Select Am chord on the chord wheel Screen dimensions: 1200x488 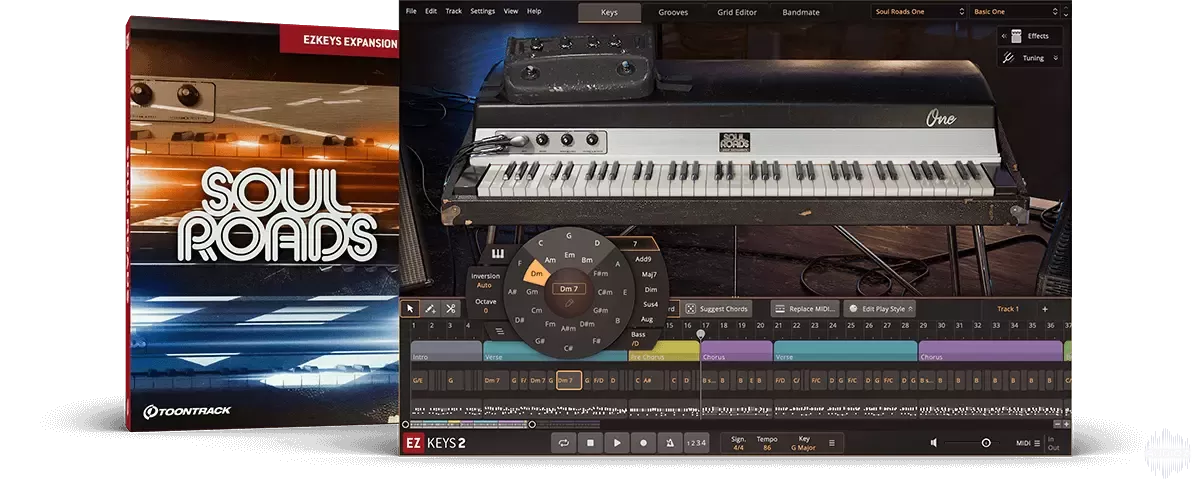(x=550, y=260)
